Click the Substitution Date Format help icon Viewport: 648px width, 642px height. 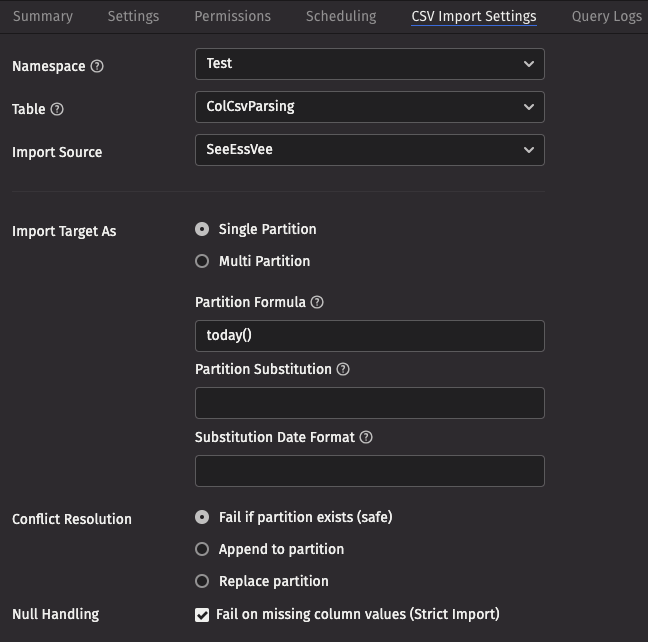click(366, 437)
